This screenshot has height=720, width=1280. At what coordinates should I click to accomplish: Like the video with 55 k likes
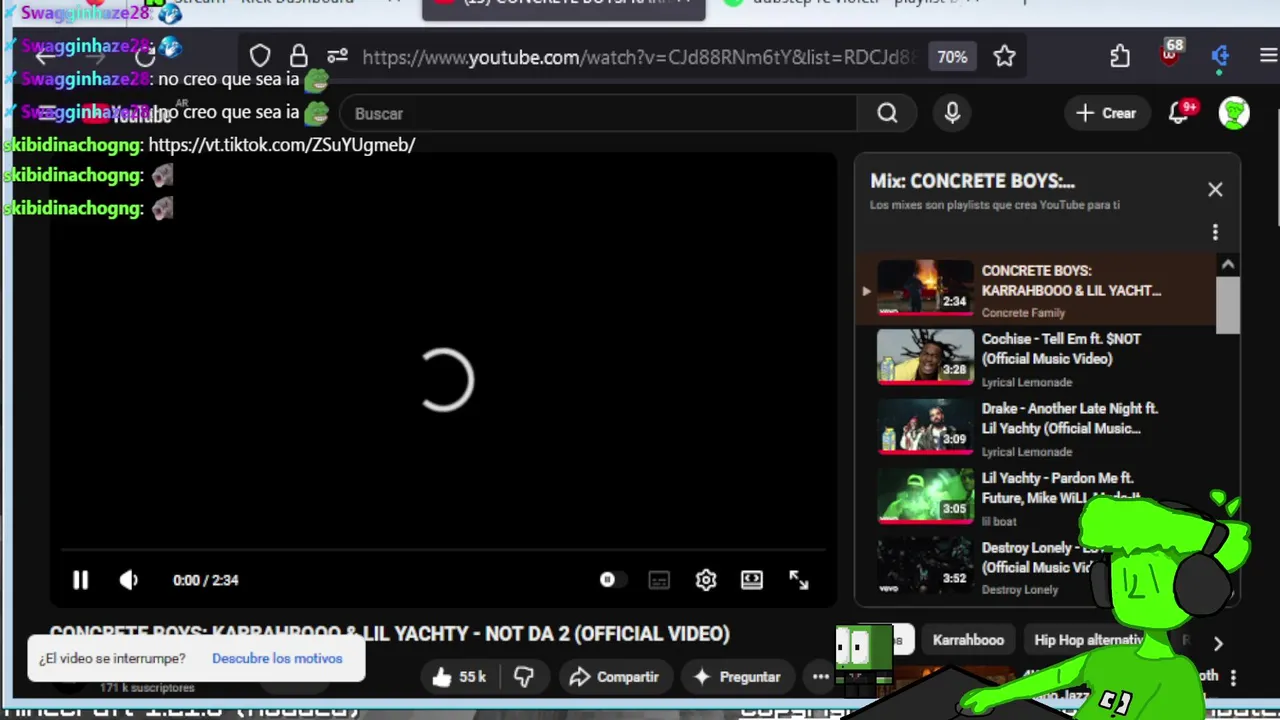tap(459, 677)
